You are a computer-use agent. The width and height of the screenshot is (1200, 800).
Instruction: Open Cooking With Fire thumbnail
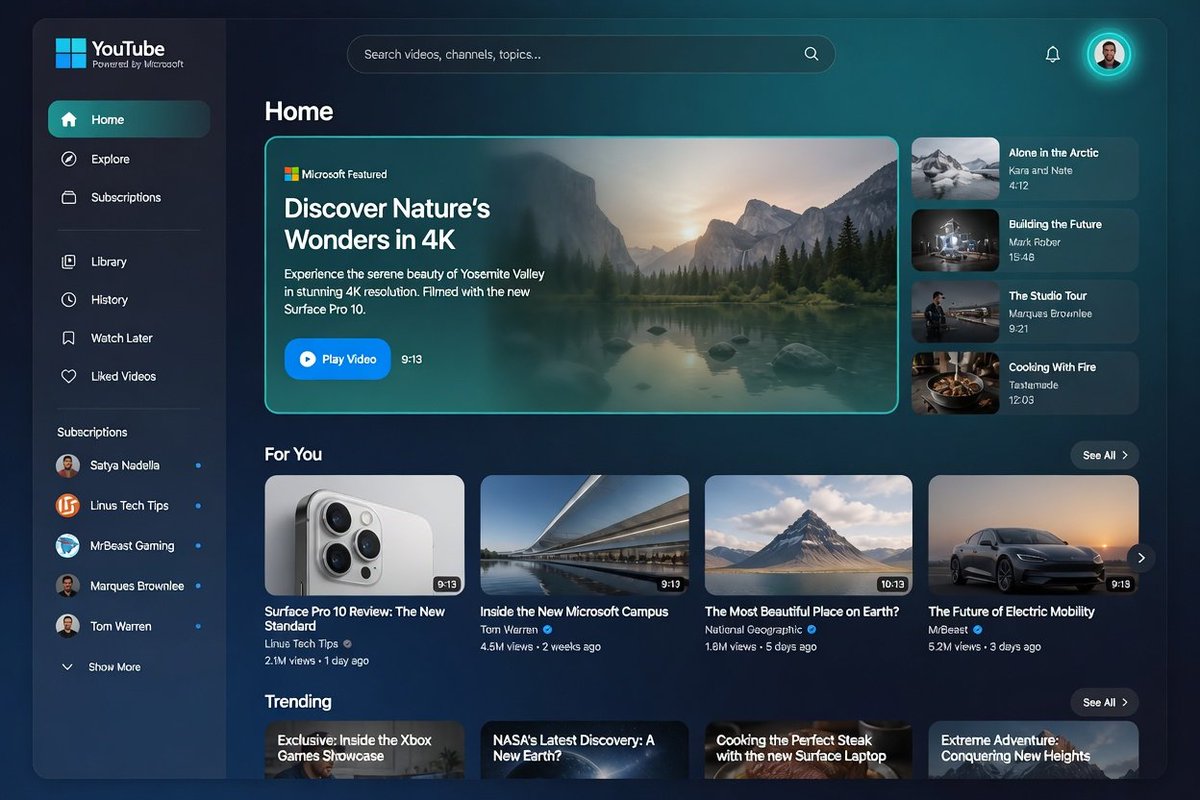[955, 383]
